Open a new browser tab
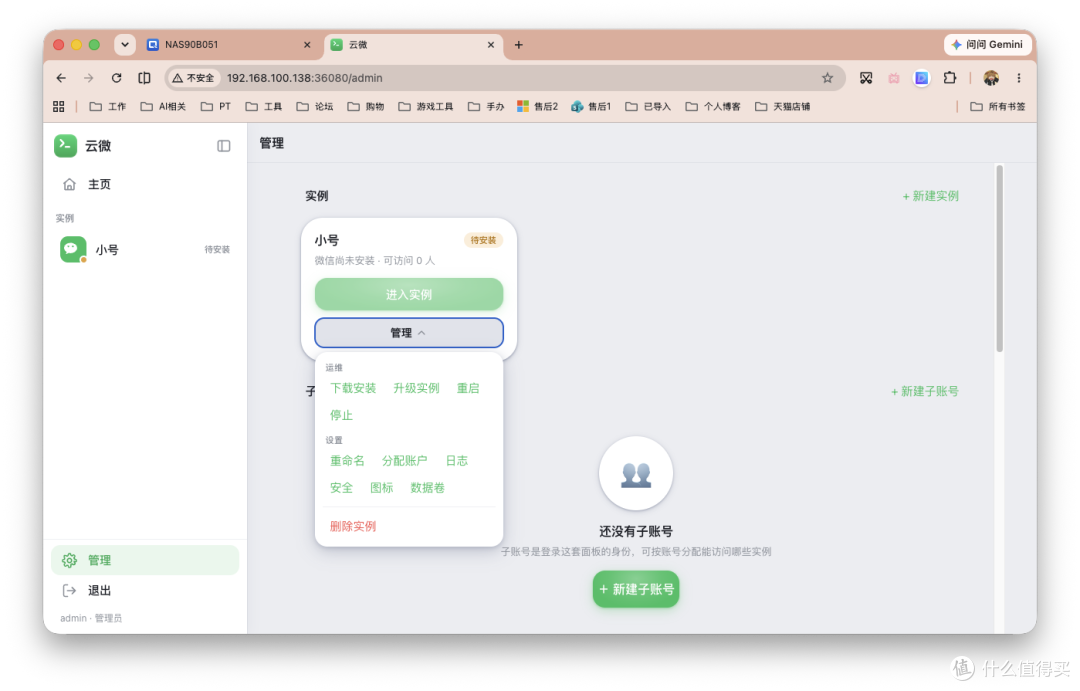The width and height of the screenshot is (1080, 691). (x=519, y=45)
